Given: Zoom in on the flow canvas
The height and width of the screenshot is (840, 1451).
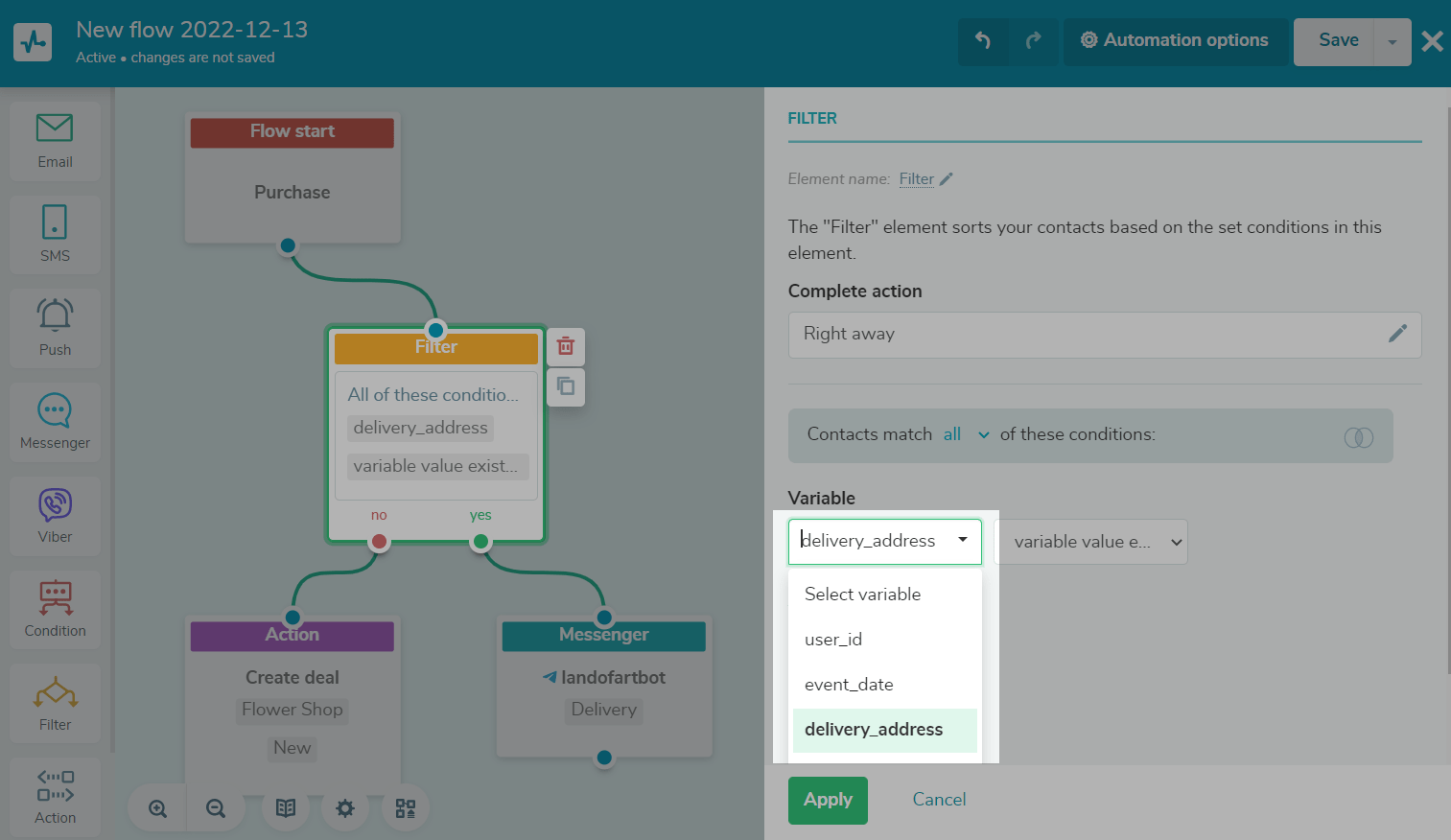Looking at the screenshot, I should pos(158,808).
